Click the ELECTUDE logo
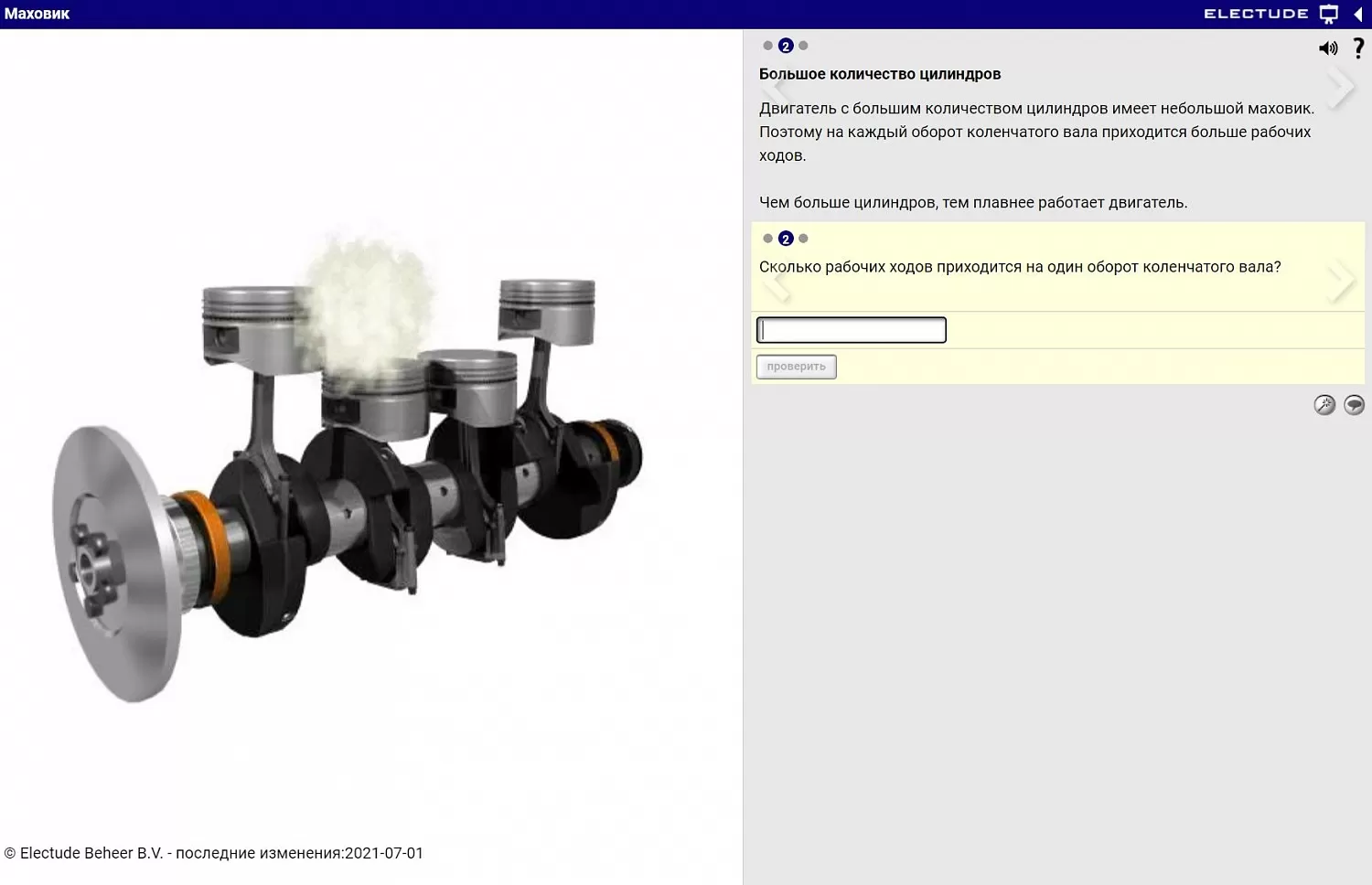This screenshot has height=885, width=1372. pos(1256,14)
